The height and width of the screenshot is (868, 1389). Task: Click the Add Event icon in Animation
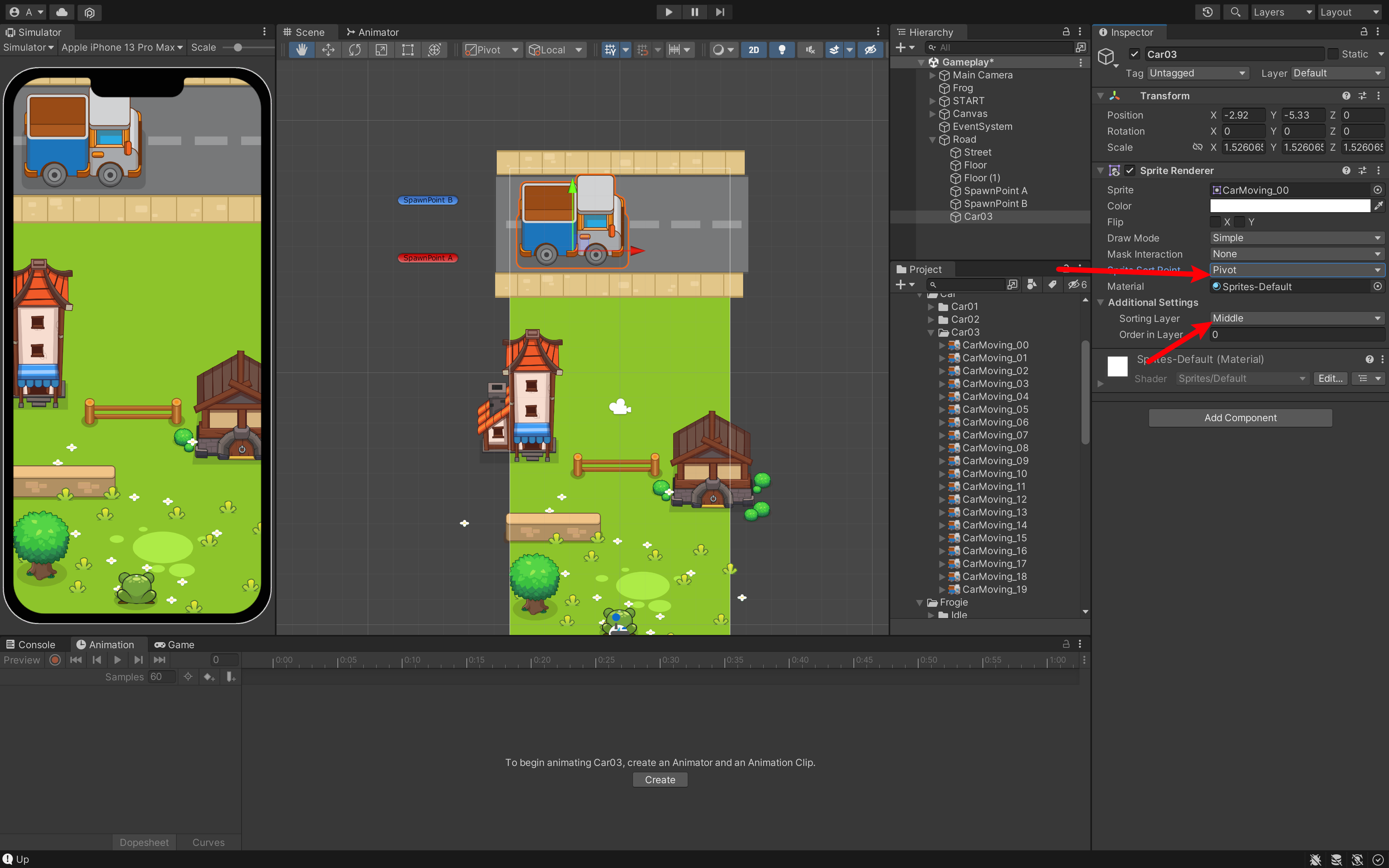[x=231, y=678]
